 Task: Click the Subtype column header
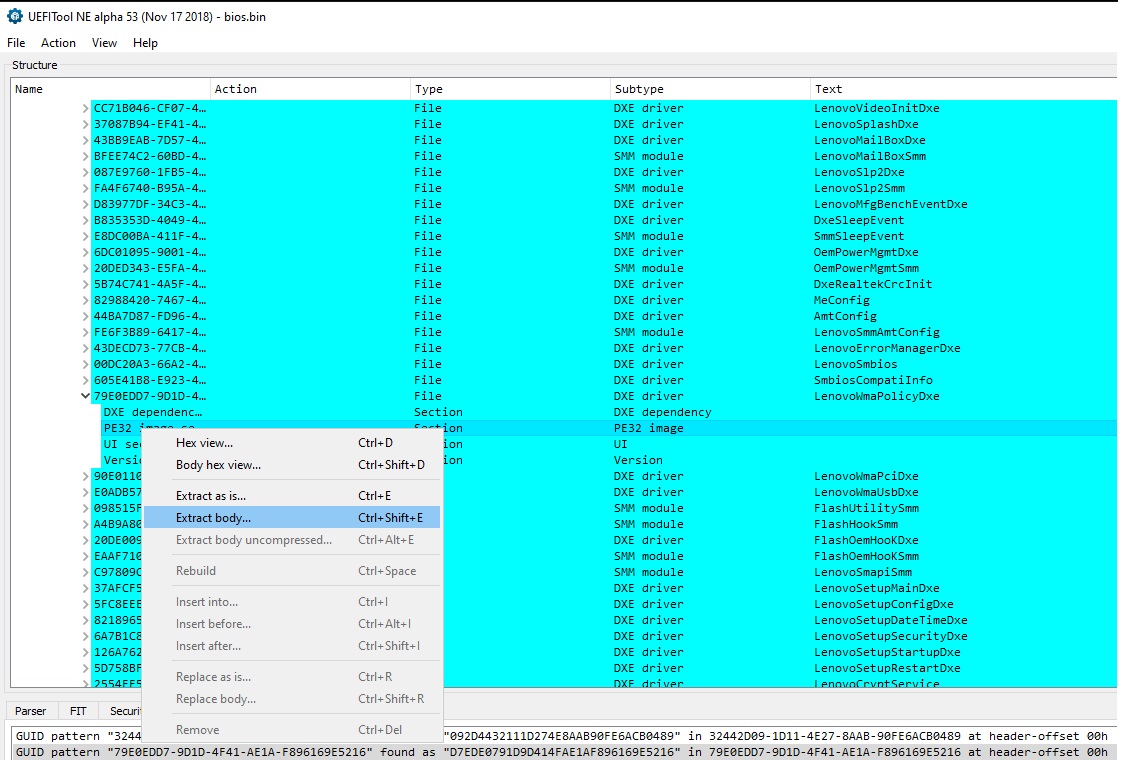(711, 89)
